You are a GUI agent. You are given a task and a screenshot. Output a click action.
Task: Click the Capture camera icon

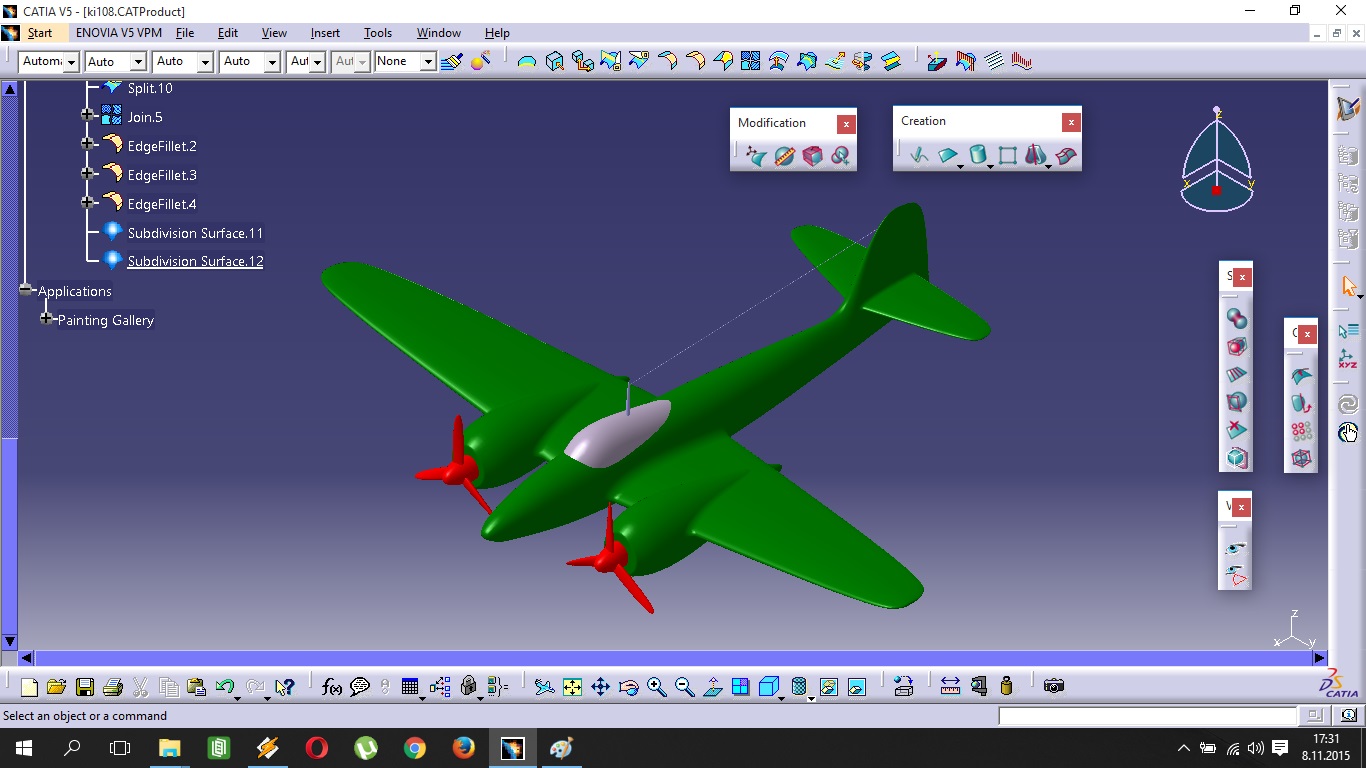pyautogui.click(x=1053, y=686)
